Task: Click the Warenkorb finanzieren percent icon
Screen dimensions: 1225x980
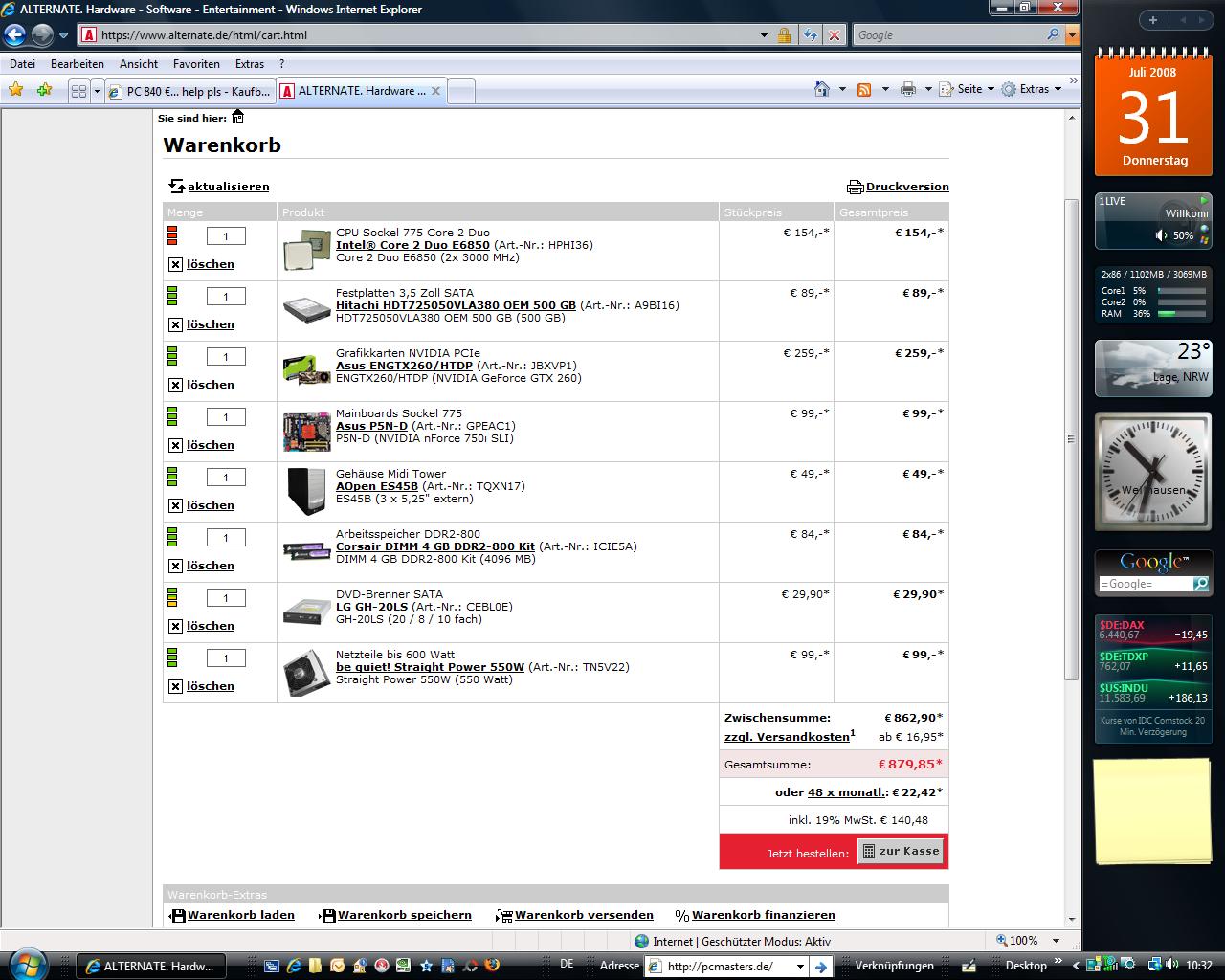Action: point(682,916)
